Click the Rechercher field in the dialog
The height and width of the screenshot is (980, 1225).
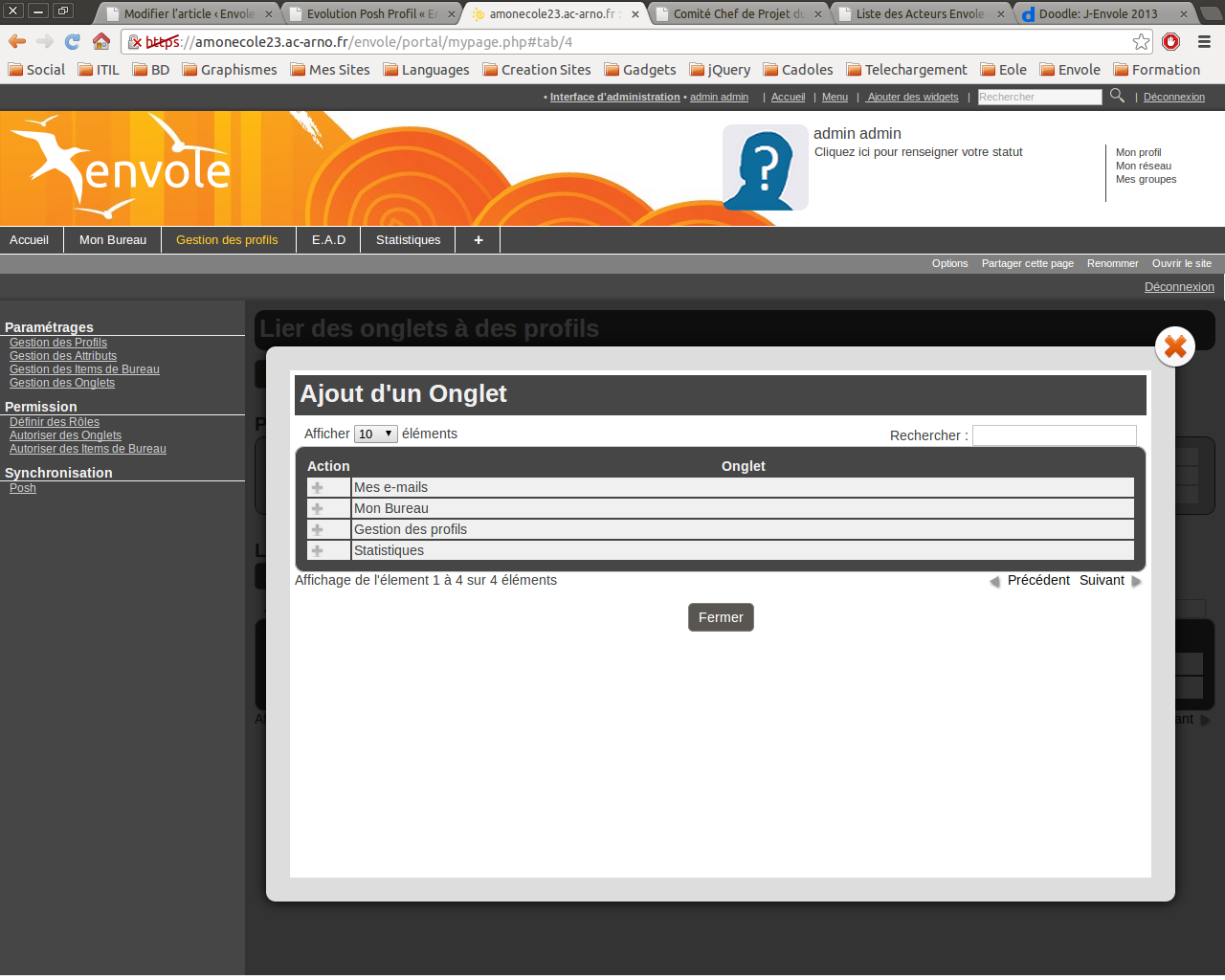[x=1054, y=435]
